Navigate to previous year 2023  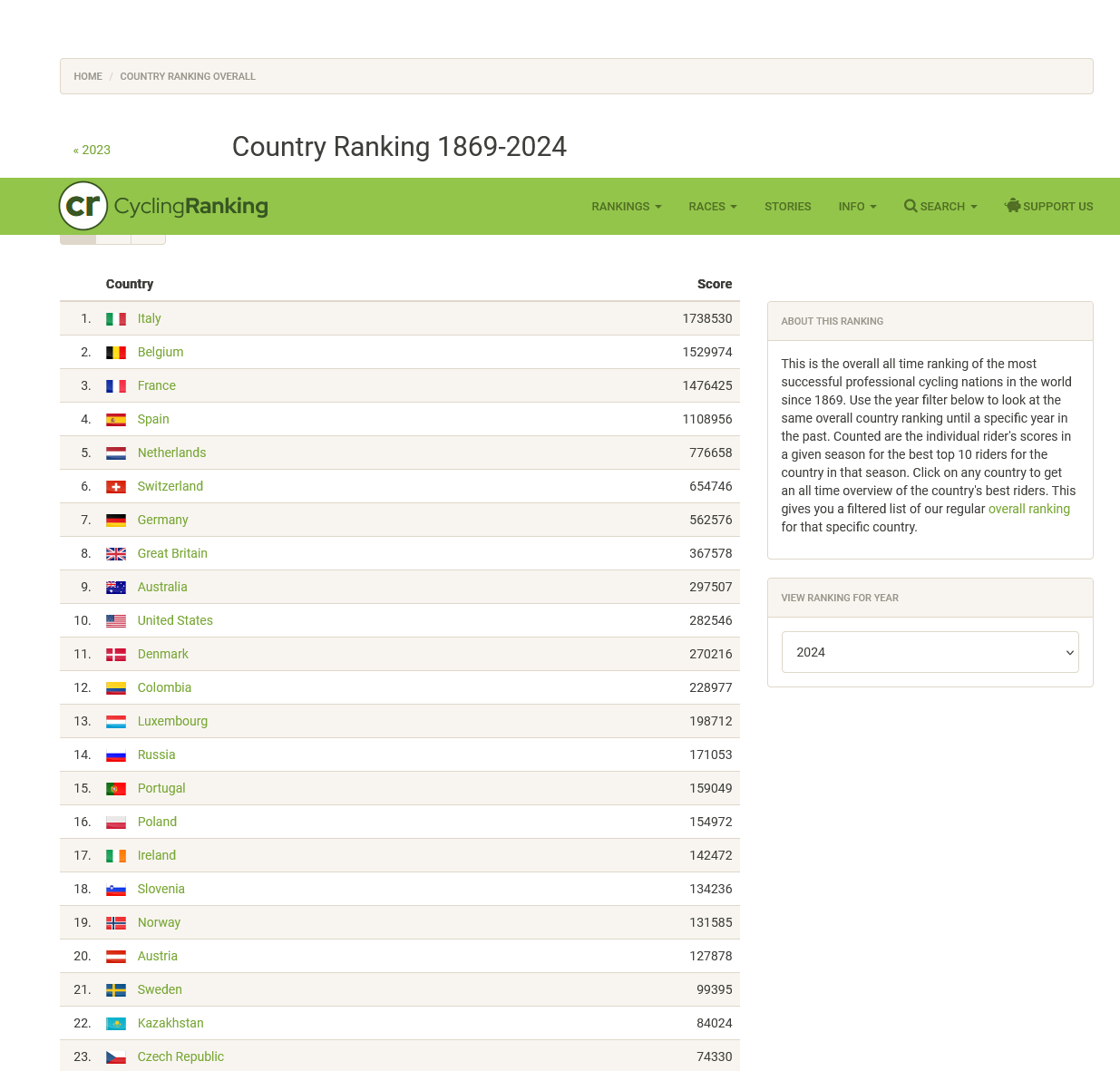pos(92,151)
